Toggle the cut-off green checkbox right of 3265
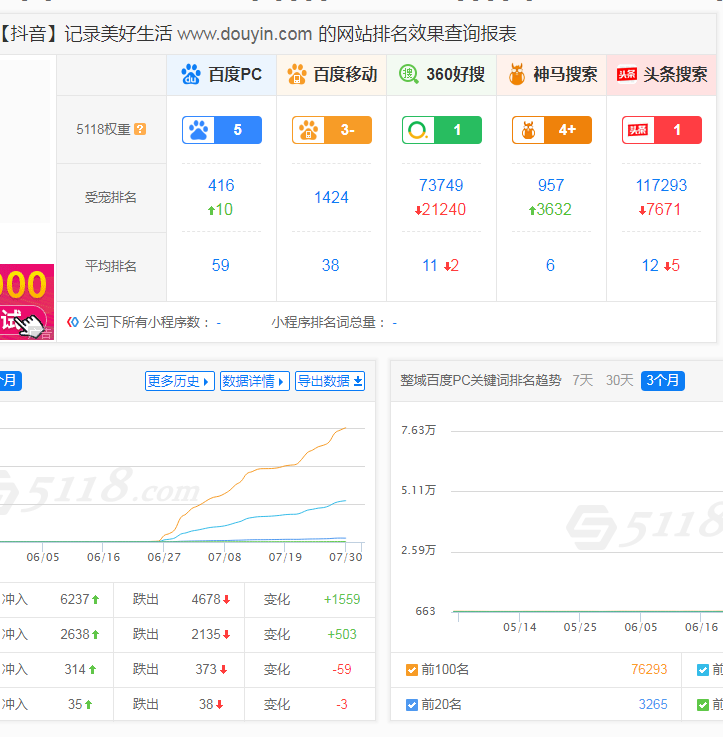The width and height of the screenshot is (723, 737). (703, 705)
